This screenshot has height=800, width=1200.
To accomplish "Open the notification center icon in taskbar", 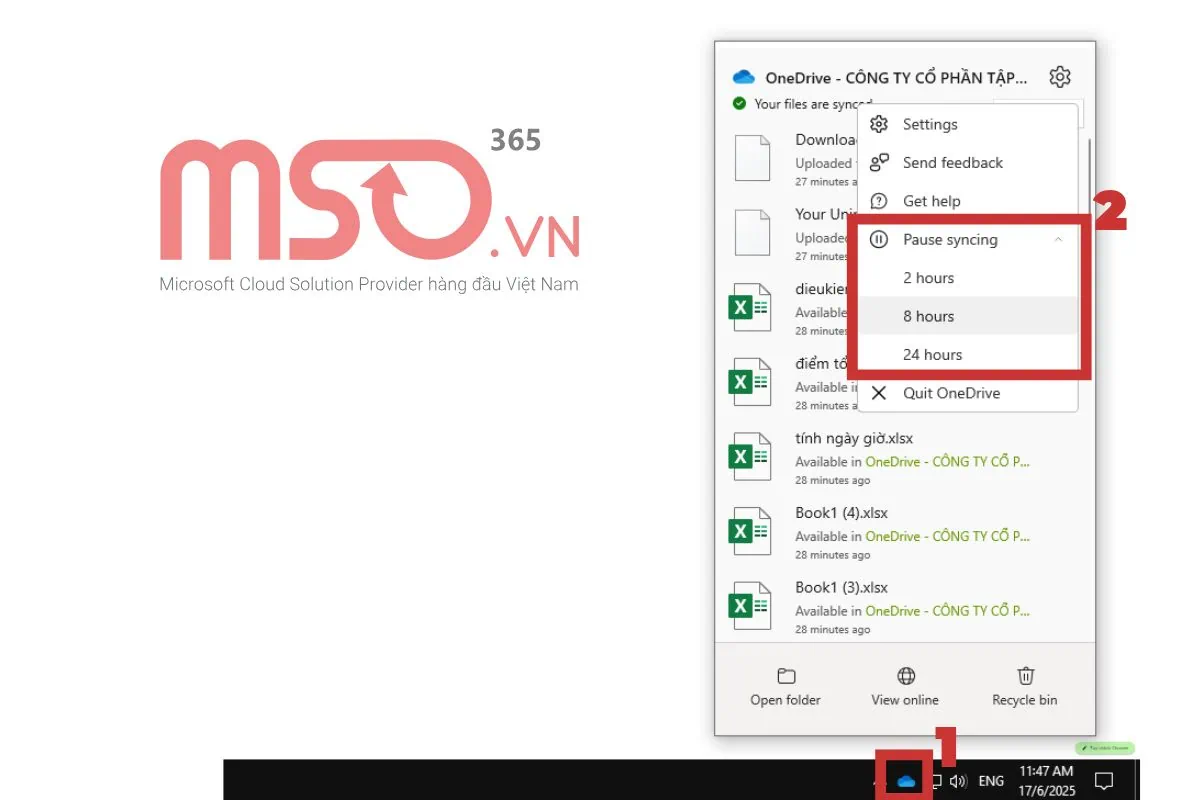I will [x=1104, y=781].
